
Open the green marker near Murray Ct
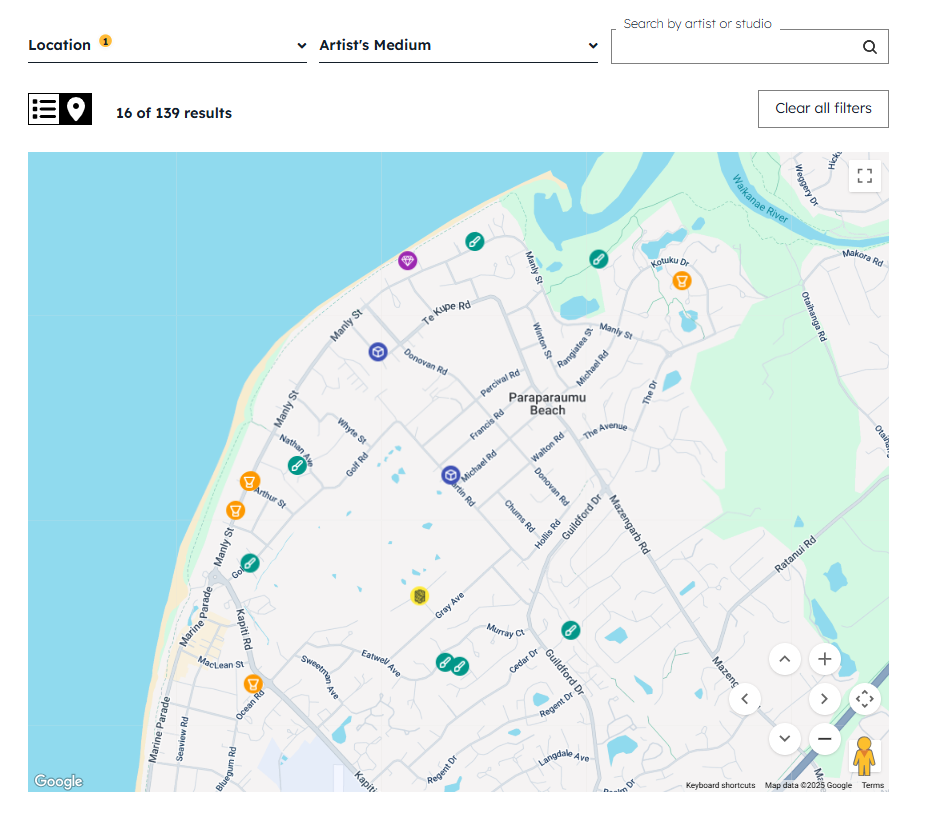pos(570,630)
